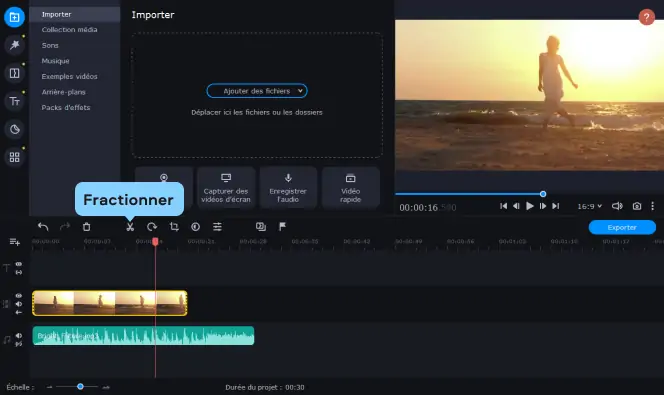
Task: Open the Filters magic wand panel
Action: 14,45
